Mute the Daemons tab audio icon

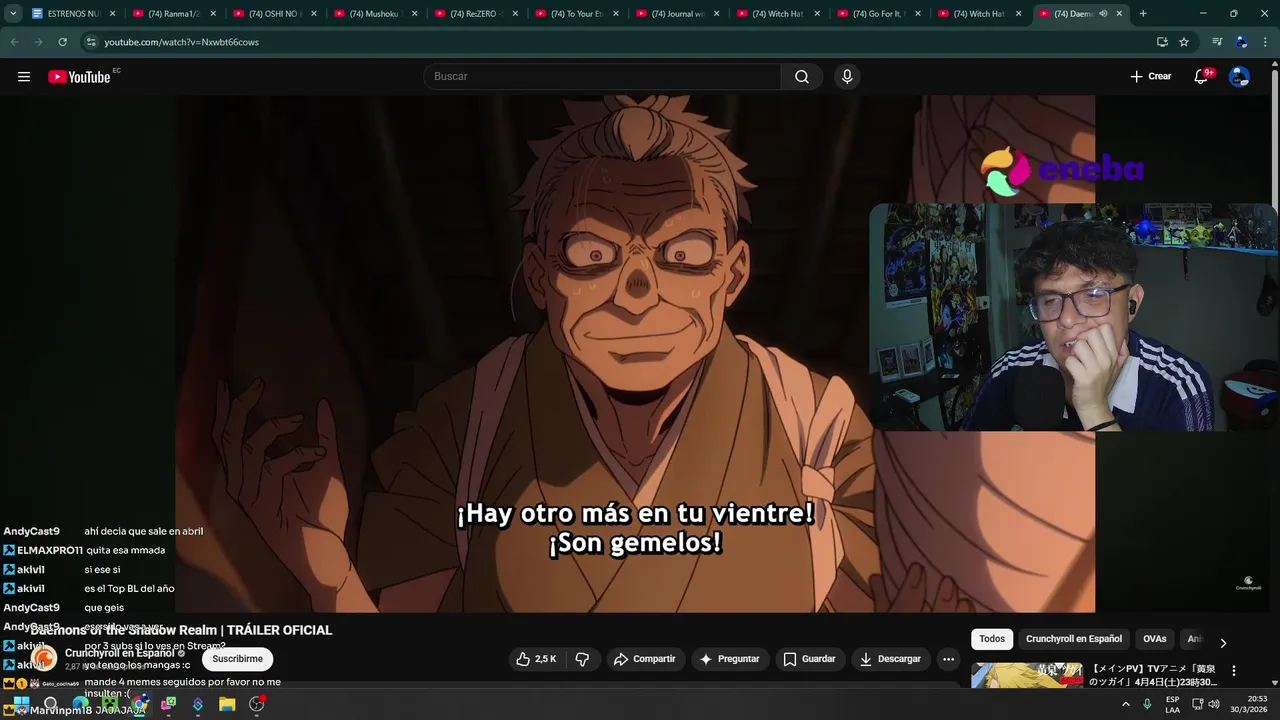[x=1103, y=14]
